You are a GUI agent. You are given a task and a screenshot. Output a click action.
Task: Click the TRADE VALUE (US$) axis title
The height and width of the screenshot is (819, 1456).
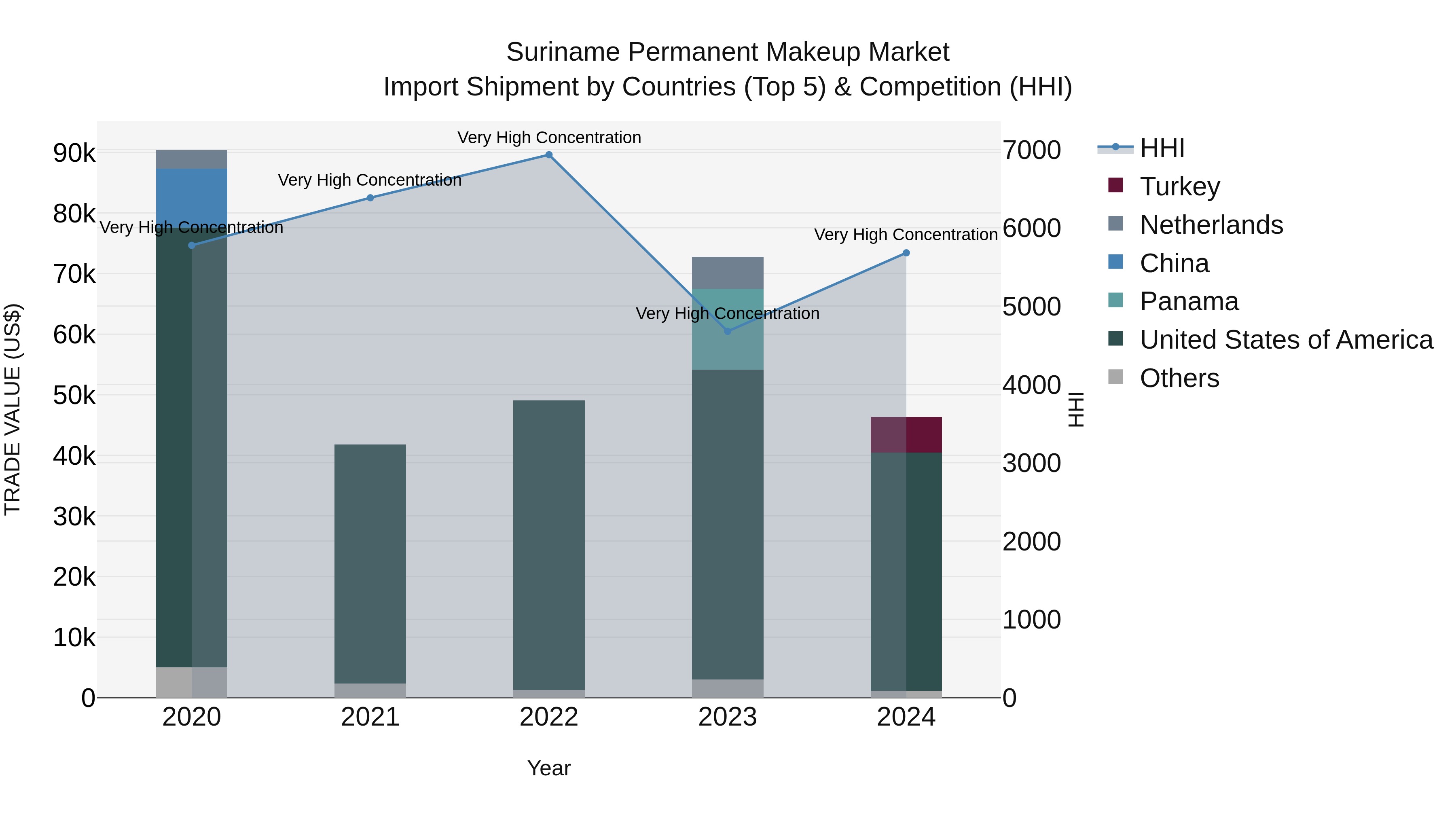coord(13,409)
